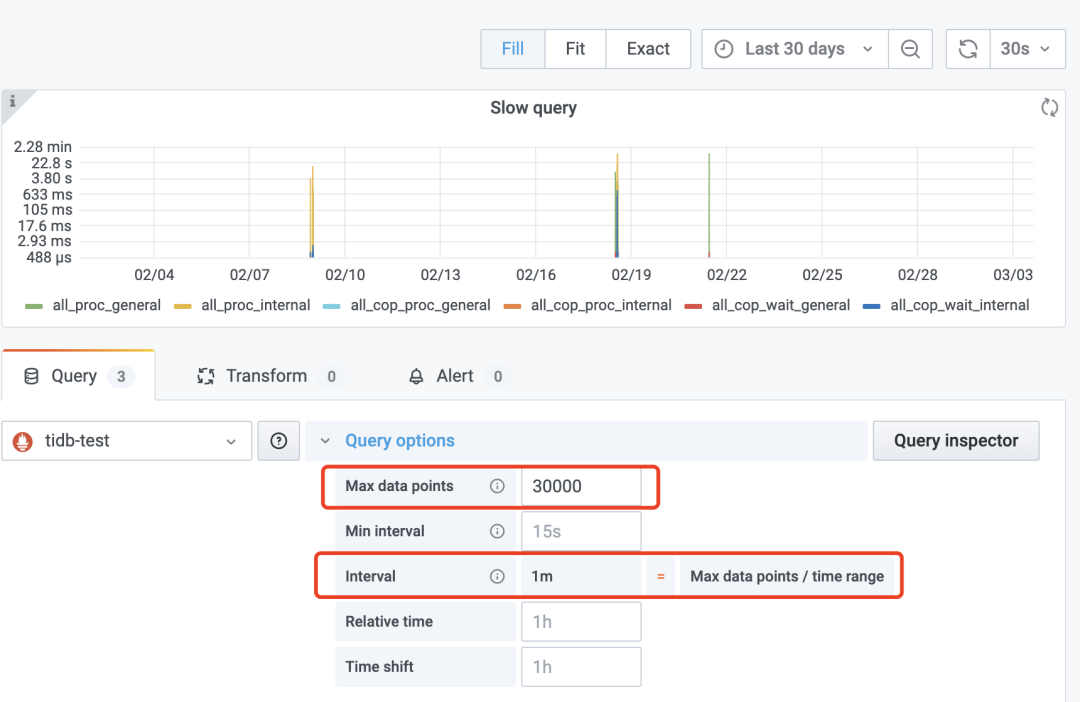Open the 30s refresh interval dropdown
The image size is (1080, 702).
(1025, 49)
